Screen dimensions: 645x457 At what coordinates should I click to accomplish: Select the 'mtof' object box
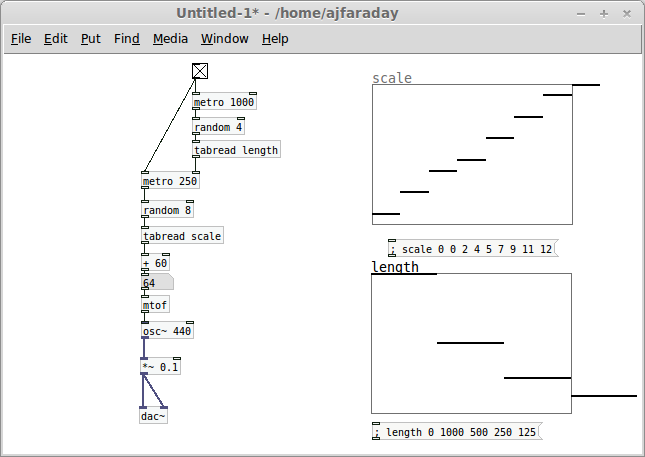point(155,305)
